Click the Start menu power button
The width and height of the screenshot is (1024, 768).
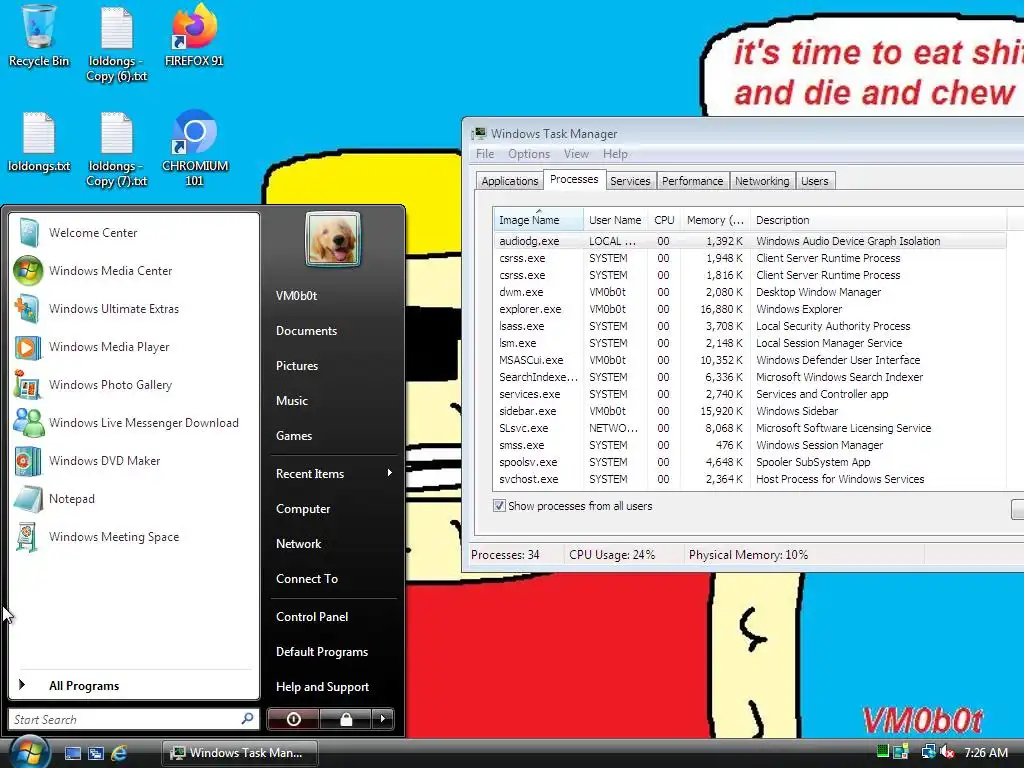pos(293,719)
